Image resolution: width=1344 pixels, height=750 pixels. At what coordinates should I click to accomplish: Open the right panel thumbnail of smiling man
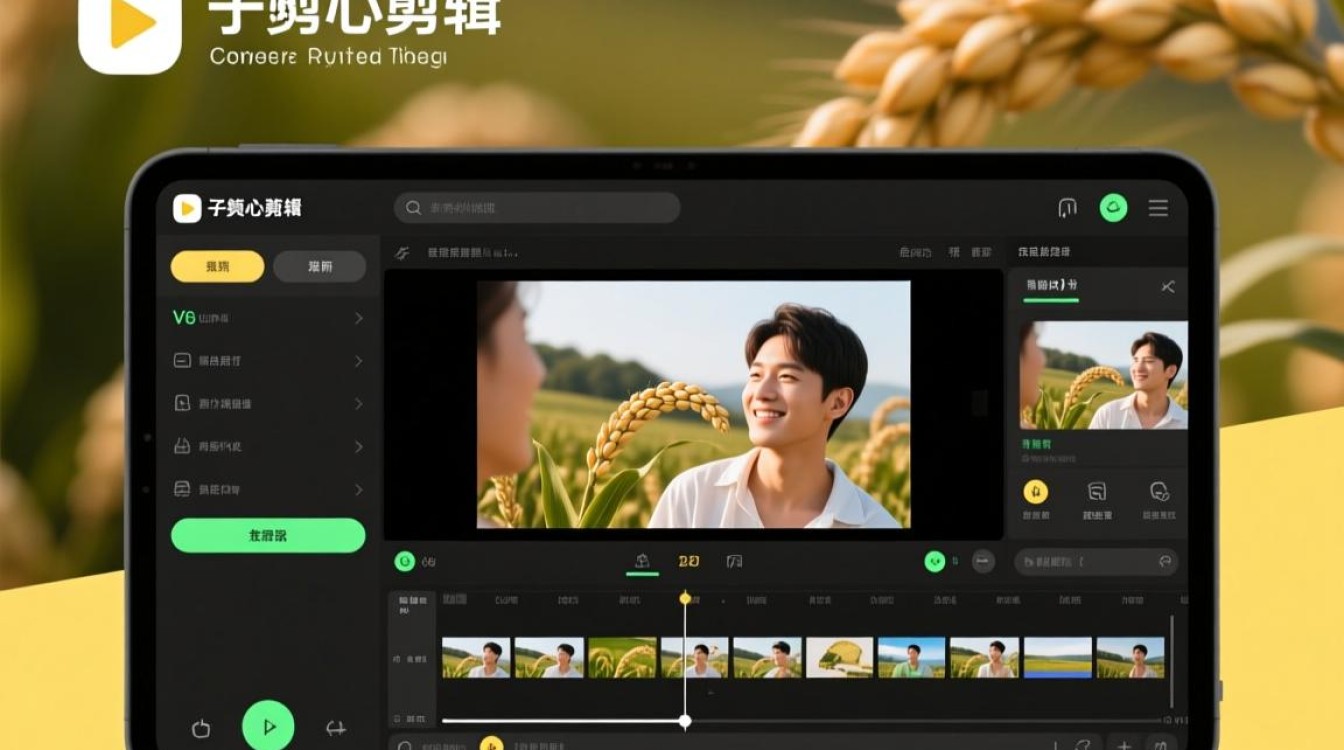coord(1104,376)
